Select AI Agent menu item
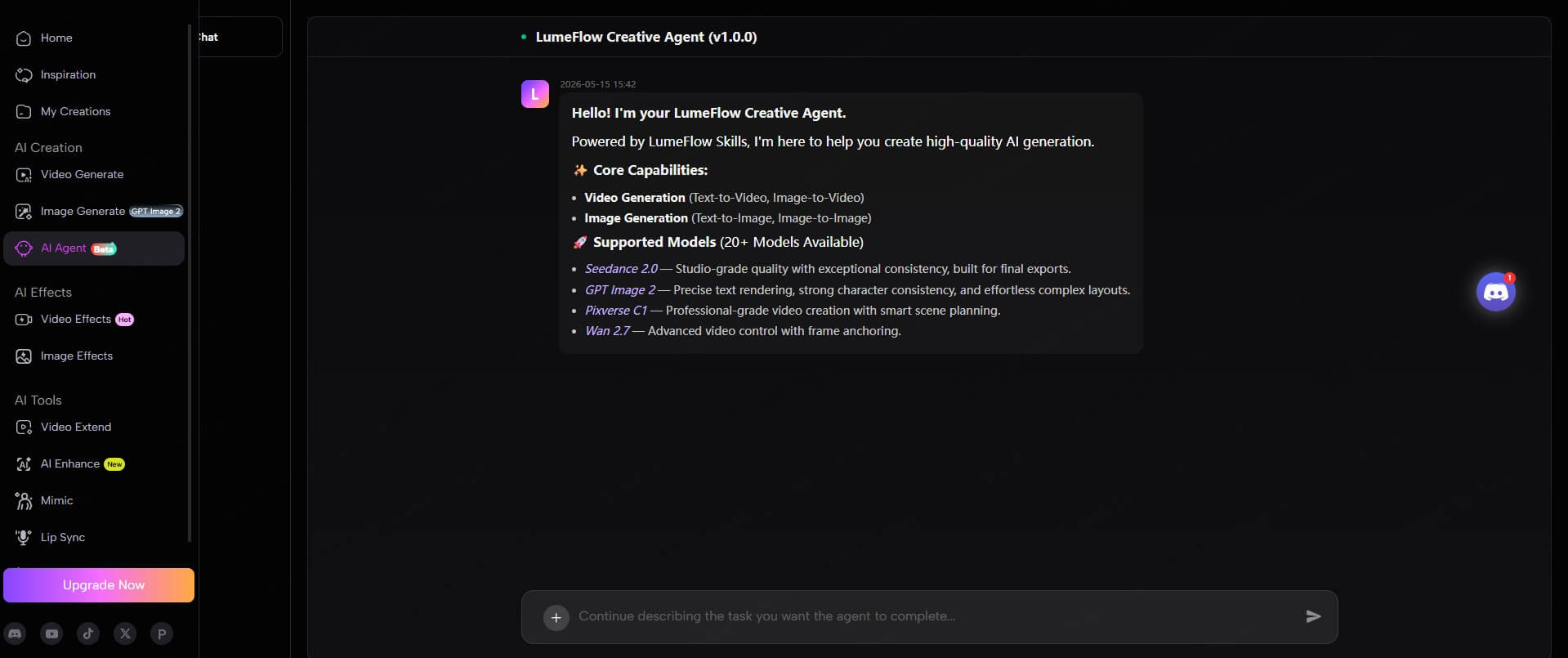 coord(94,248)
